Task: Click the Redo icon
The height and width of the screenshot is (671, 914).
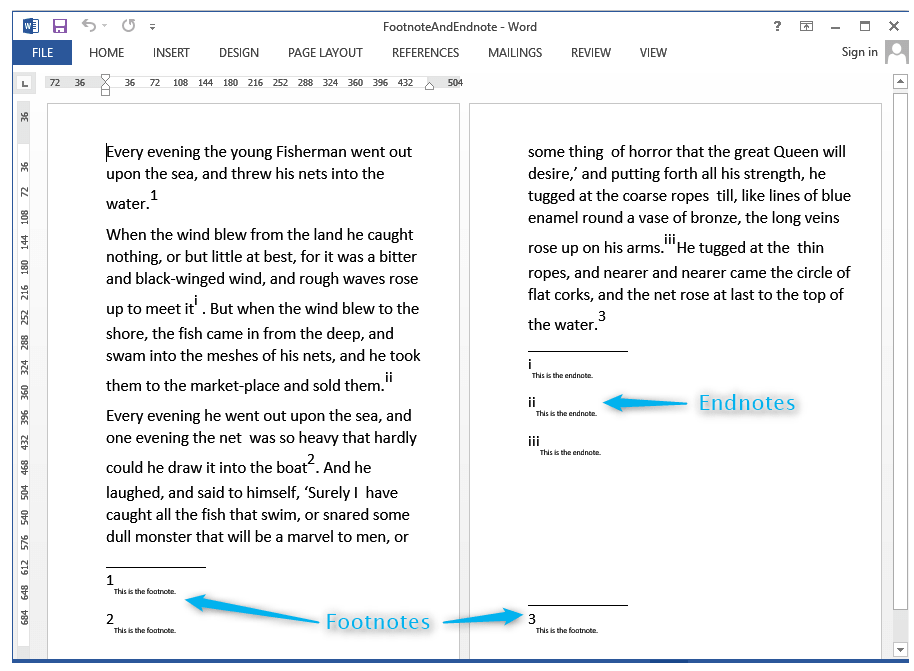Action: tap(128, 25)
